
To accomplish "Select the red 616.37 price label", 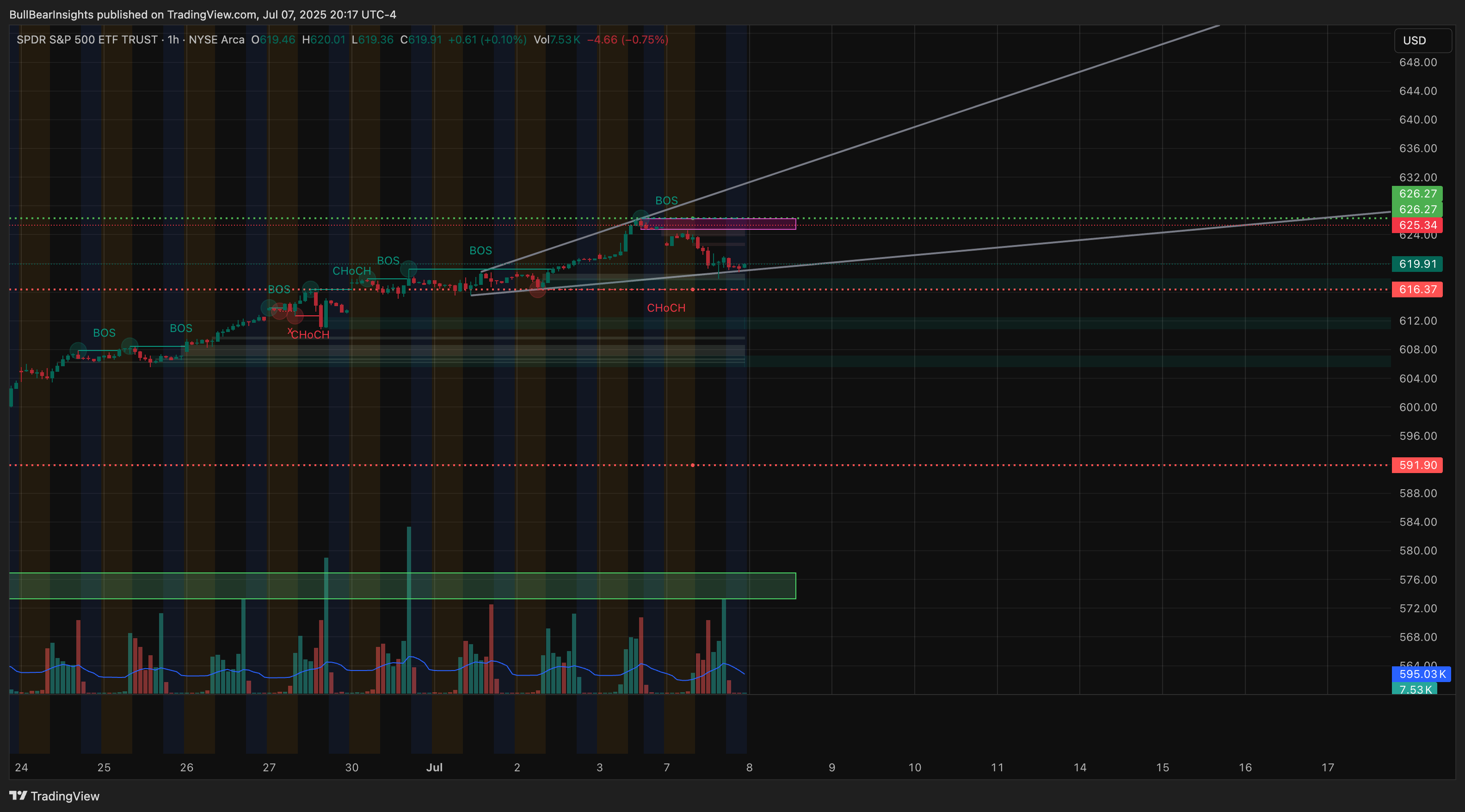I will (x=1416, y=289).
